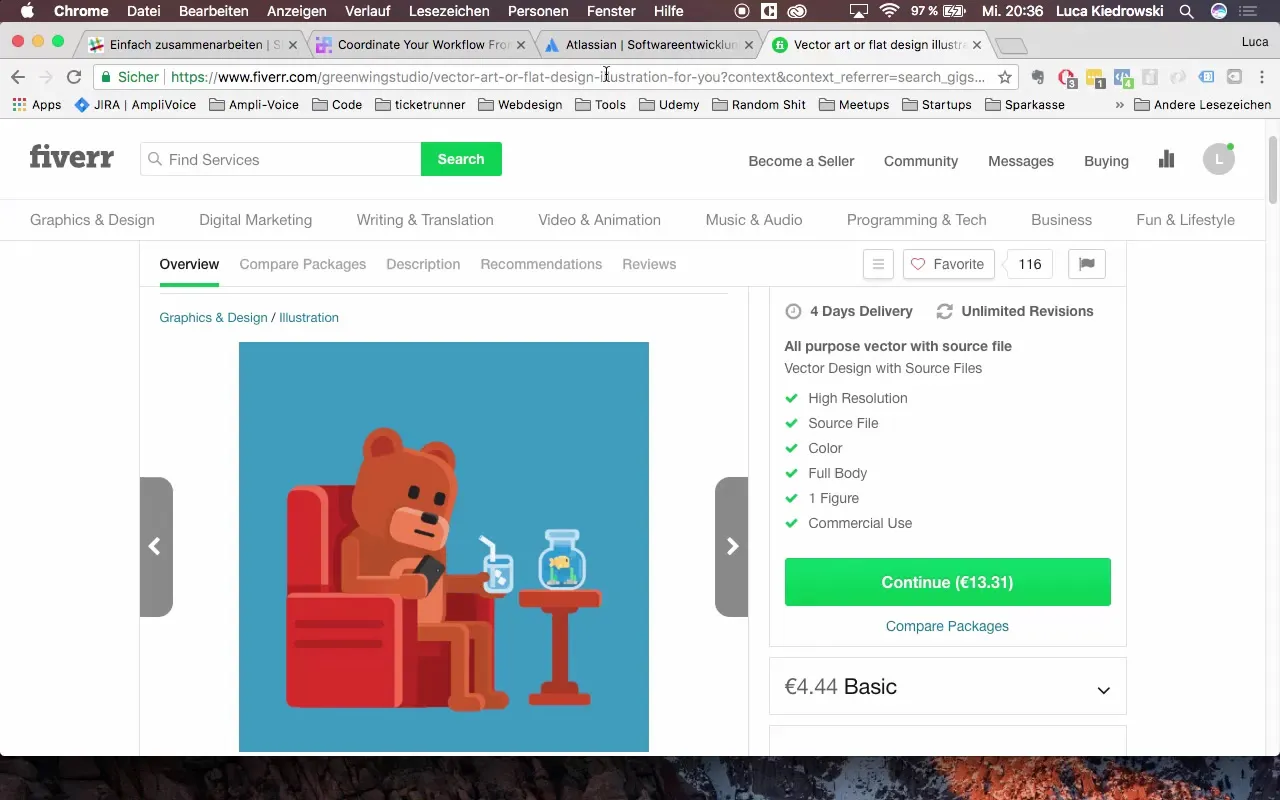The height and width of the screenshot is (800, 1280).
Task: Open the user profile avatar menu
Action: click(x=1218, y=159)
